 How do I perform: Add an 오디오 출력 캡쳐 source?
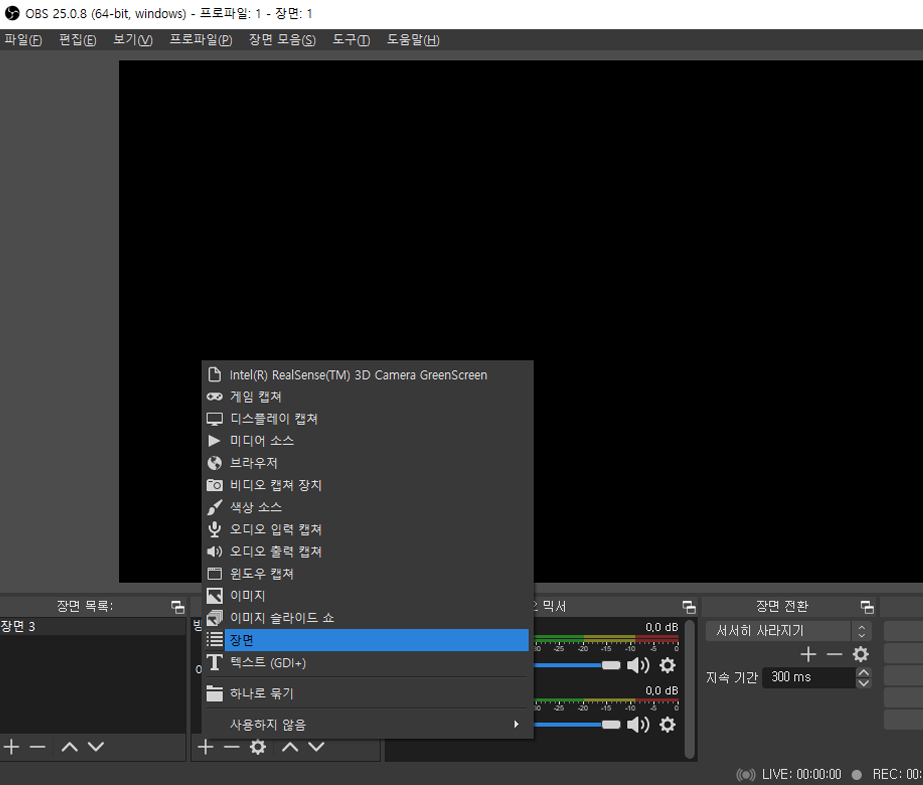[367, 551]
